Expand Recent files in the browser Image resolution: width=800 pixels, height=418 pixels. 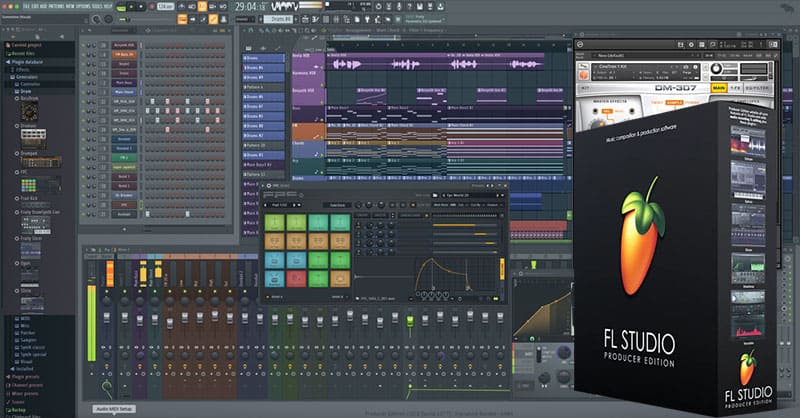click(20, 53)
